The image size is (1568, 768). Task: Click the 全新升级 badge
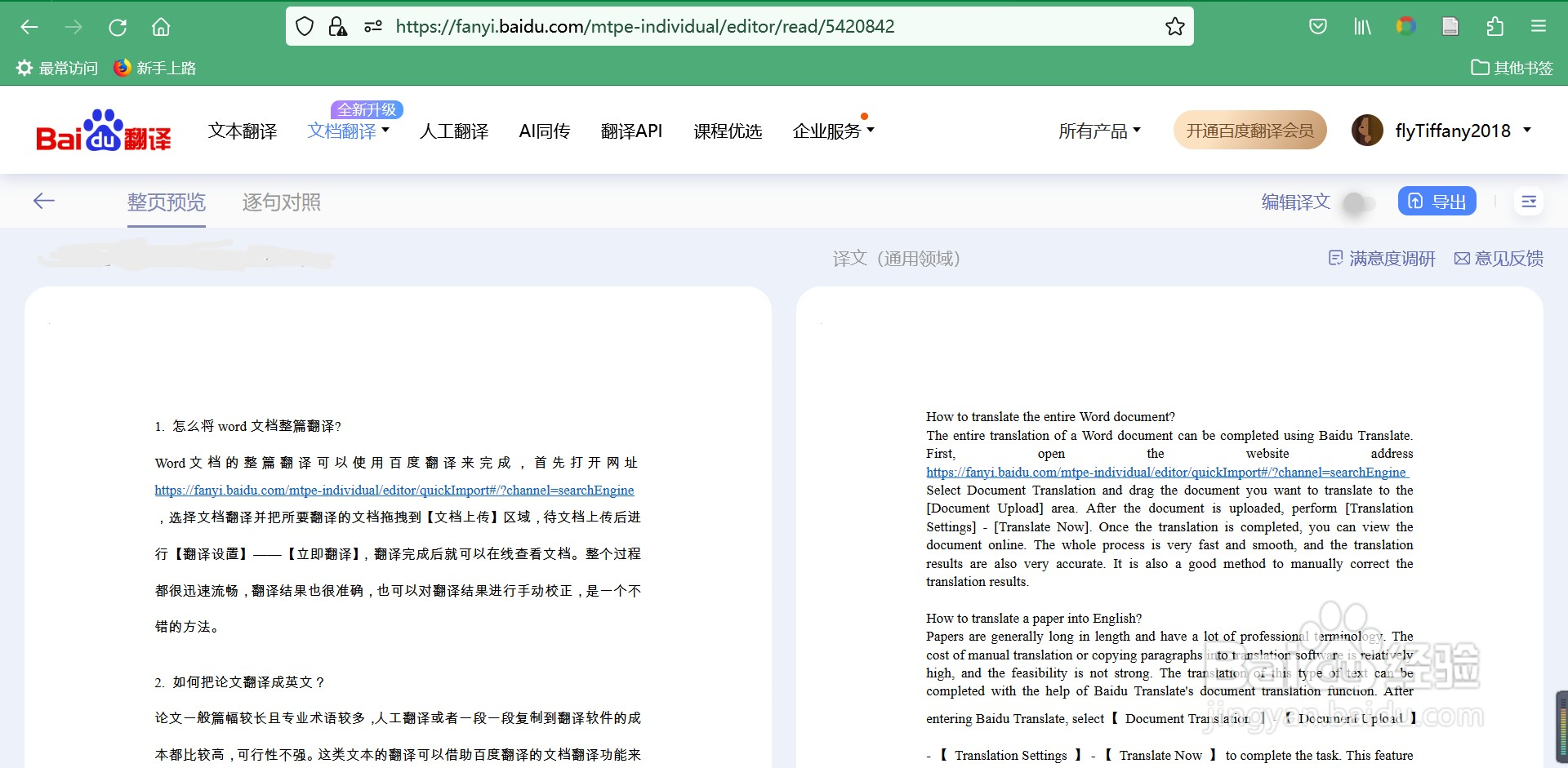[367, 109]
